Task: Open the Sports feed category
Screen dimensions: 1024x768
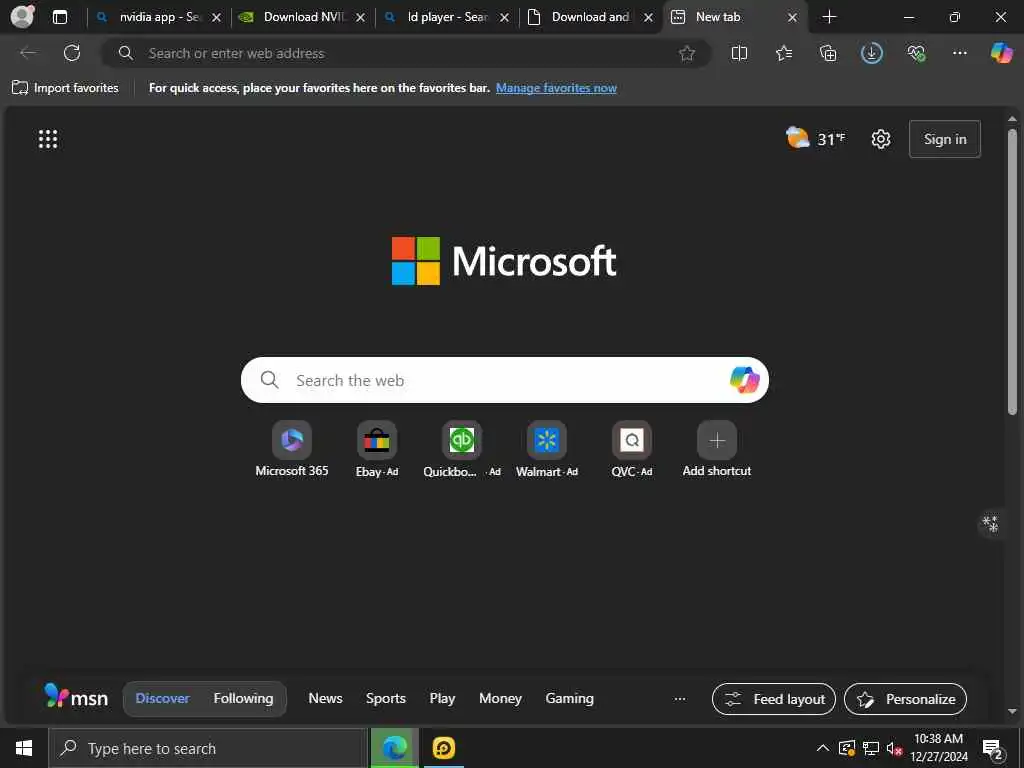Action: pos(385,698)
